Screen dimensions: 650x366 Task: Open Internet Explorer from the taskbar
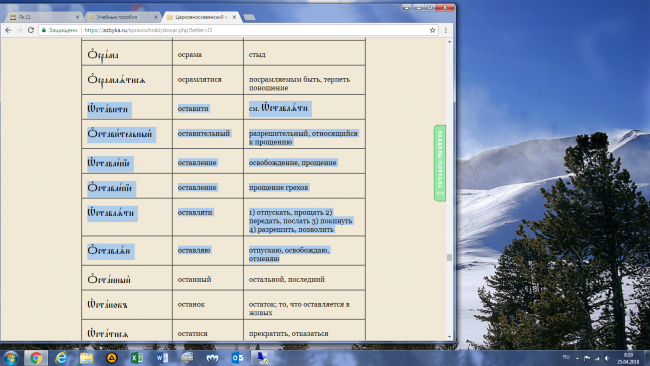pyautogui.click(x=61, y=358)
